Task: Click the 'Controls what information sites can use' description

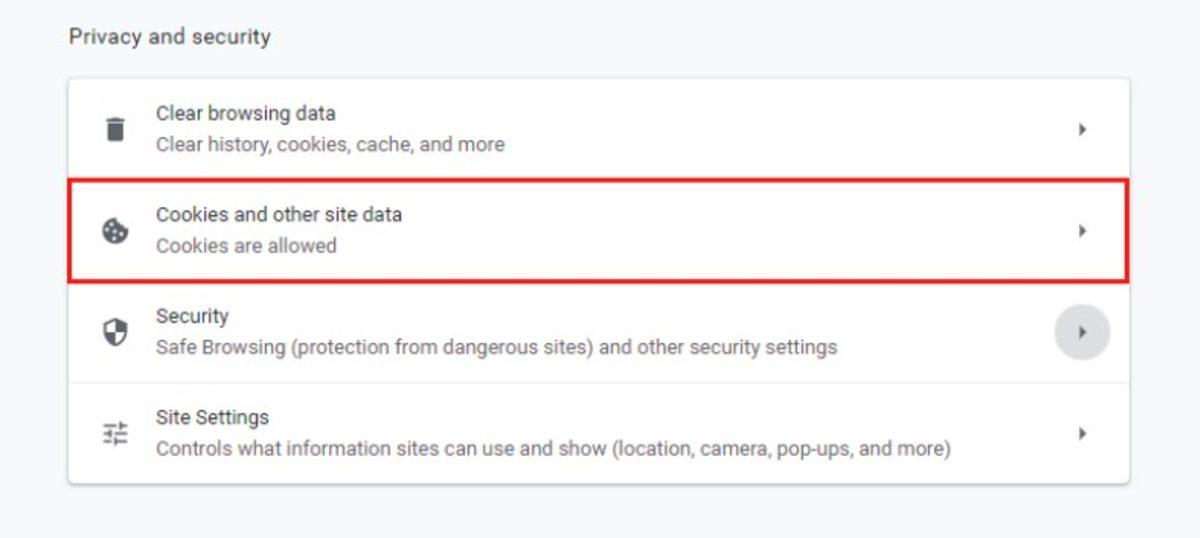Action: [552, 449]
